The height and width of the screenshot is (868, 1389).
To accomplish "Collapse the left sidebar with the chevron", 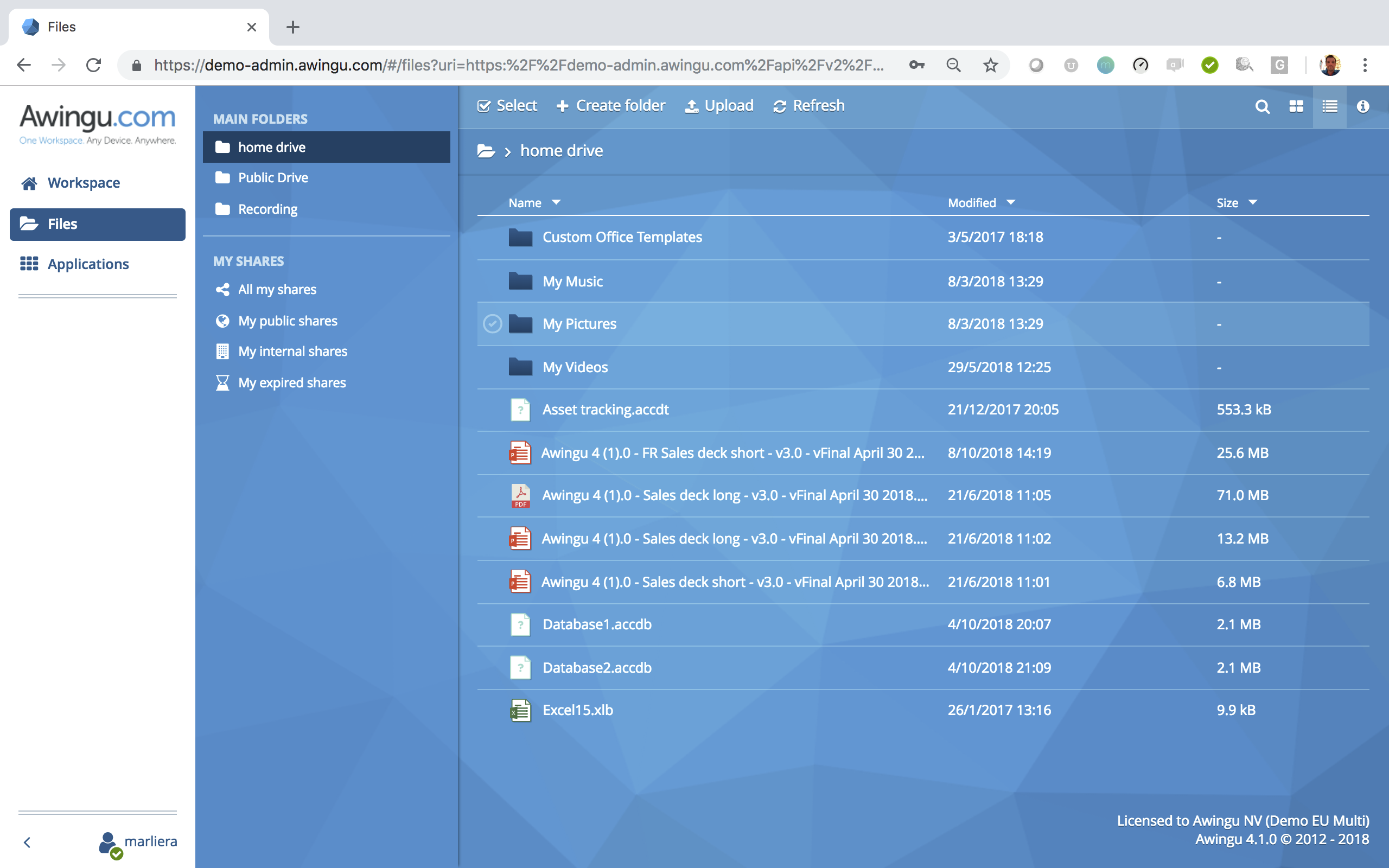I will pyautogui.click(x=27, y=842).
